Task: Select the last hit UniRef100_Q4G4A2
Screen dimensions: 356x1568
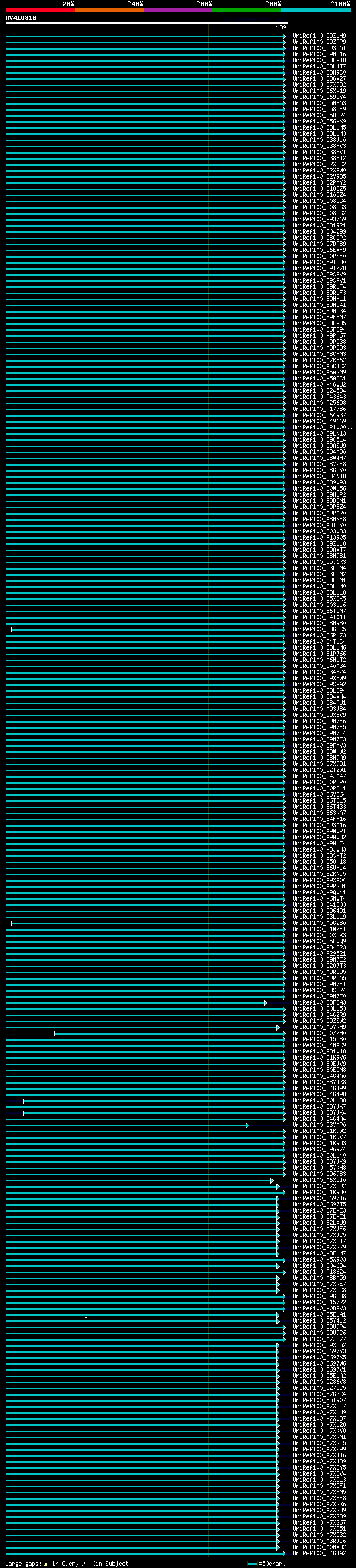Action: 319,1554
